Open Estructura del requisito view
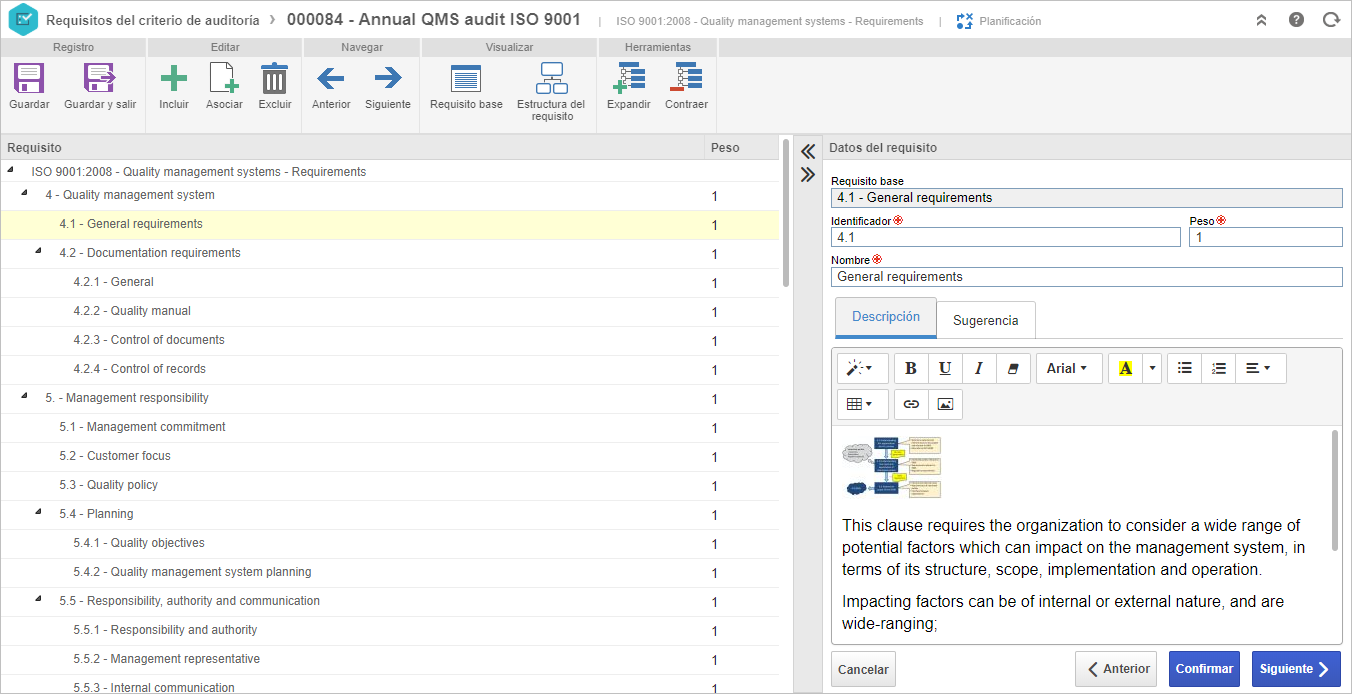Screen dimensions: 1352x694 click(x=551, y=78)
